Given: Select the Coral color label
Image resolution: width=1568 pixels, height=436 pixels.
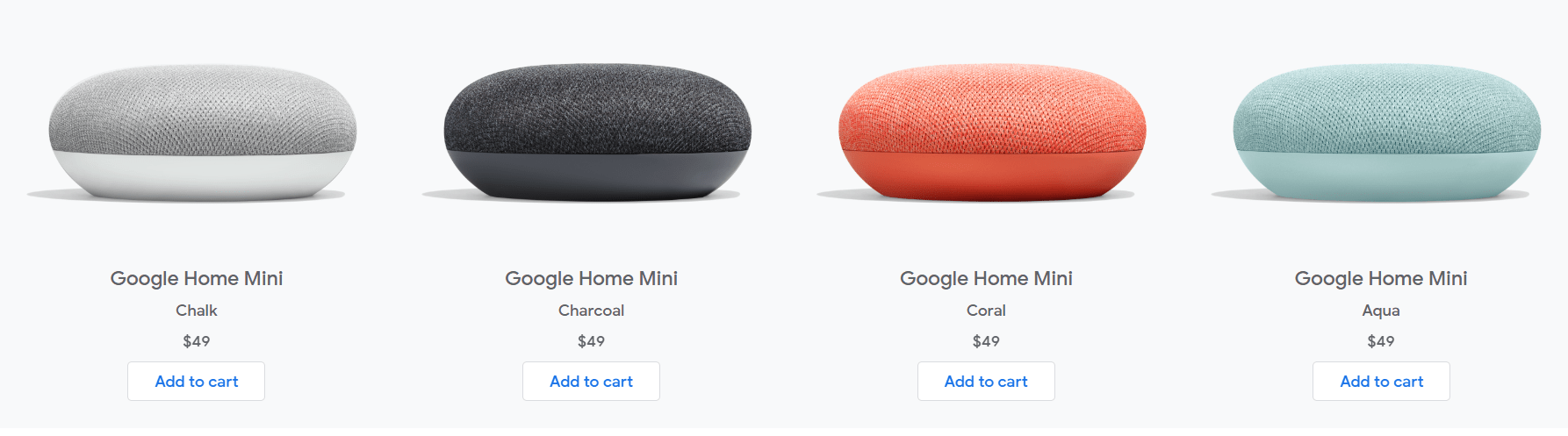Looking at the screenshot, I should tap(986, 311).
